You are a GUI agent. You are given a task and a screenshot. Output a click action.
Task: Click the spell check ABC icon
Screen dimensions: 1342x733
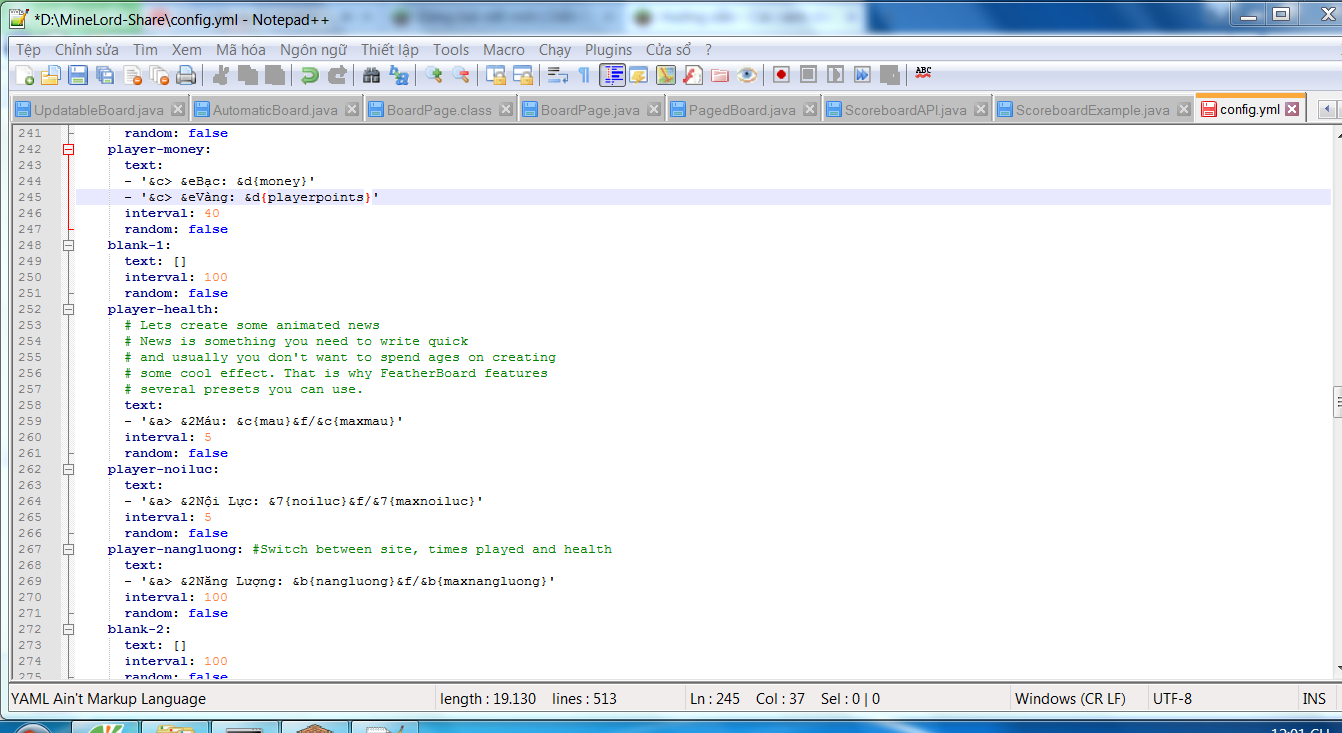(923, 73)
